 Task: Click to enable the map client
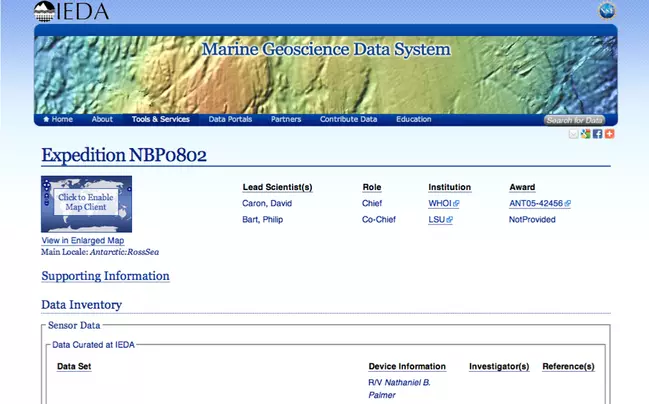(x=86, y=204)
